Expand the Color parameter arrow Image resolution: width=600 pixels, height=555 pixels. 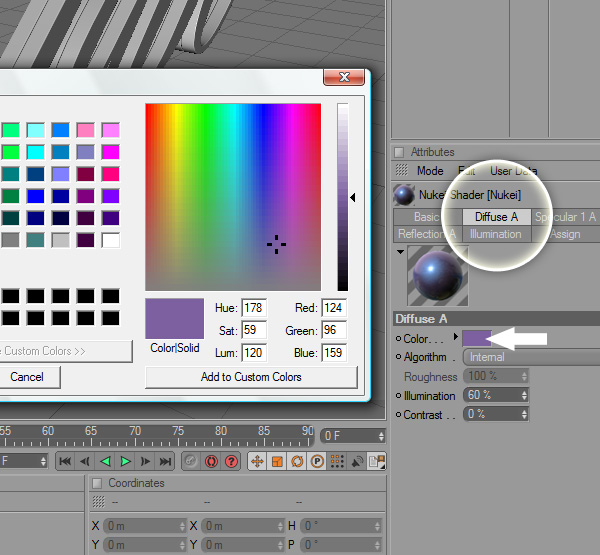(456, 338)
